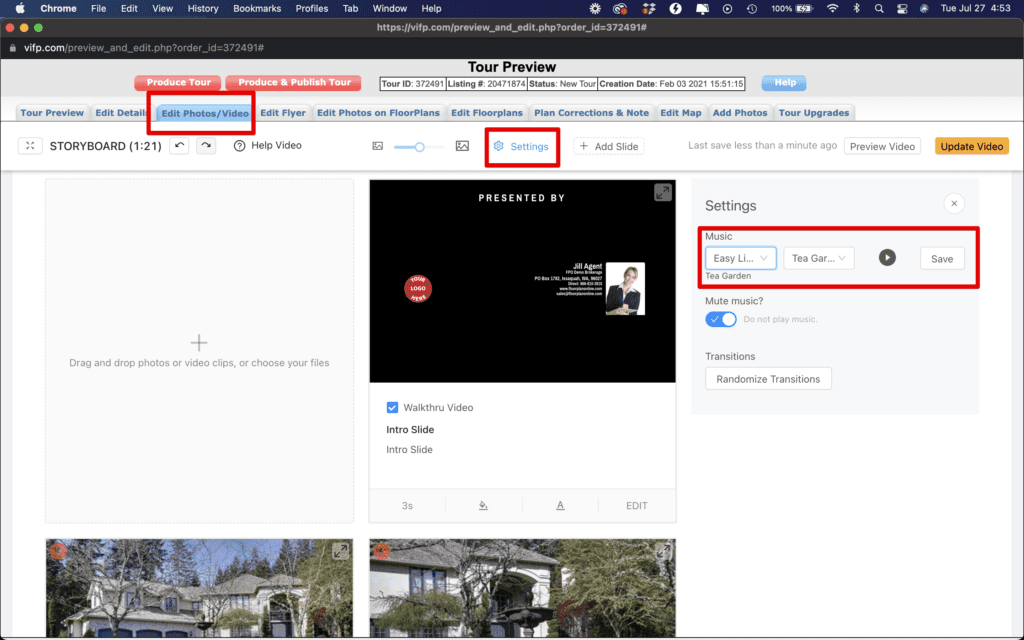1024x640 pixels.
Task: Click the Produce & Publish Tour button
Action: (293, 82)
